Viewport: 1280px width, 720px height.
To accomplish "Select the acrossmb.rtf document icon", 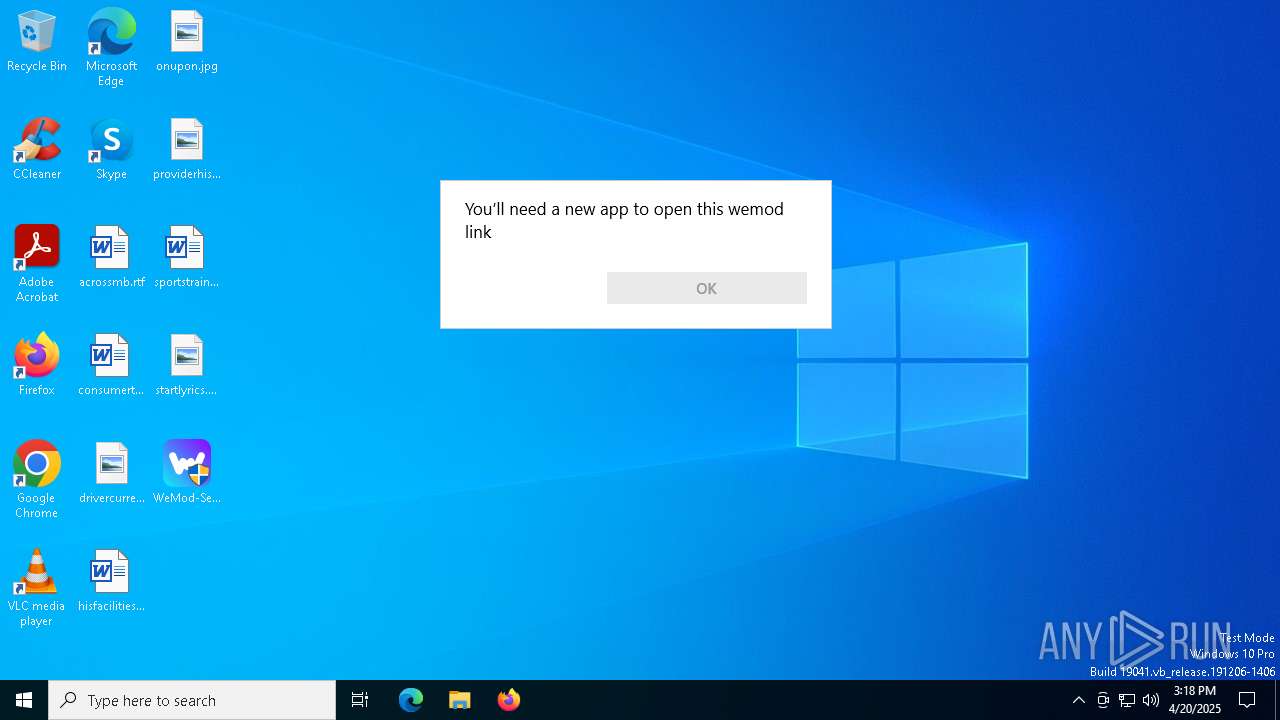I will (x=111, y=257).
